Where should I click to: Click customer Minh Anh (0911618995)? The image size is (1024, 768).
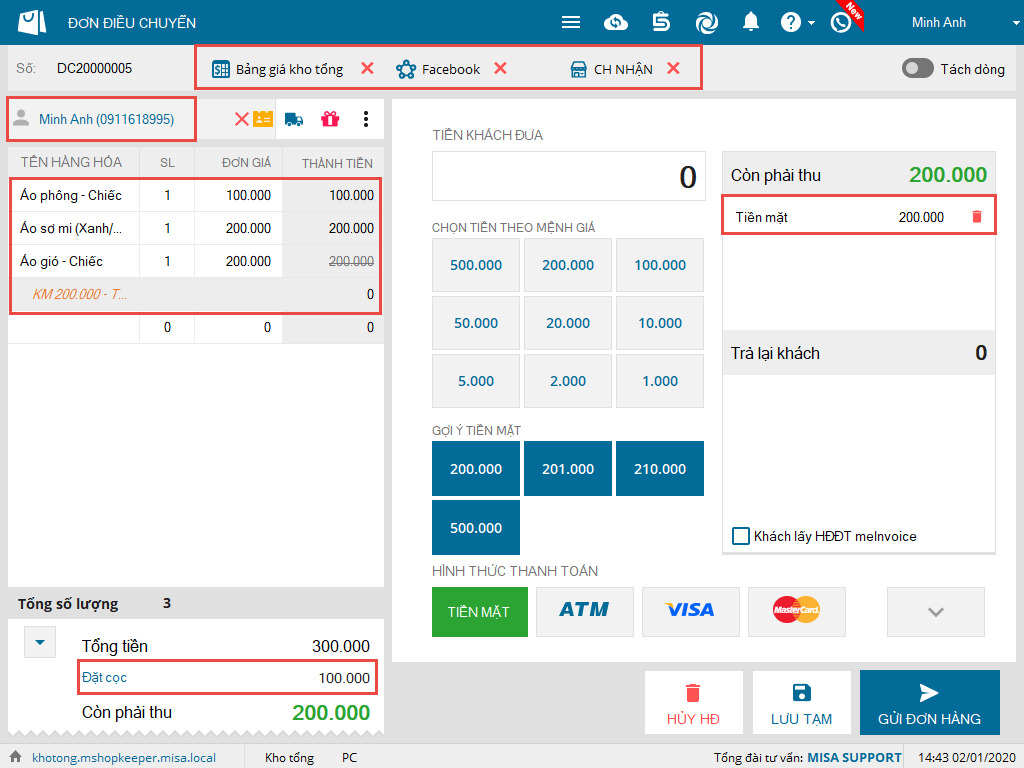click(x=106, y=119)
